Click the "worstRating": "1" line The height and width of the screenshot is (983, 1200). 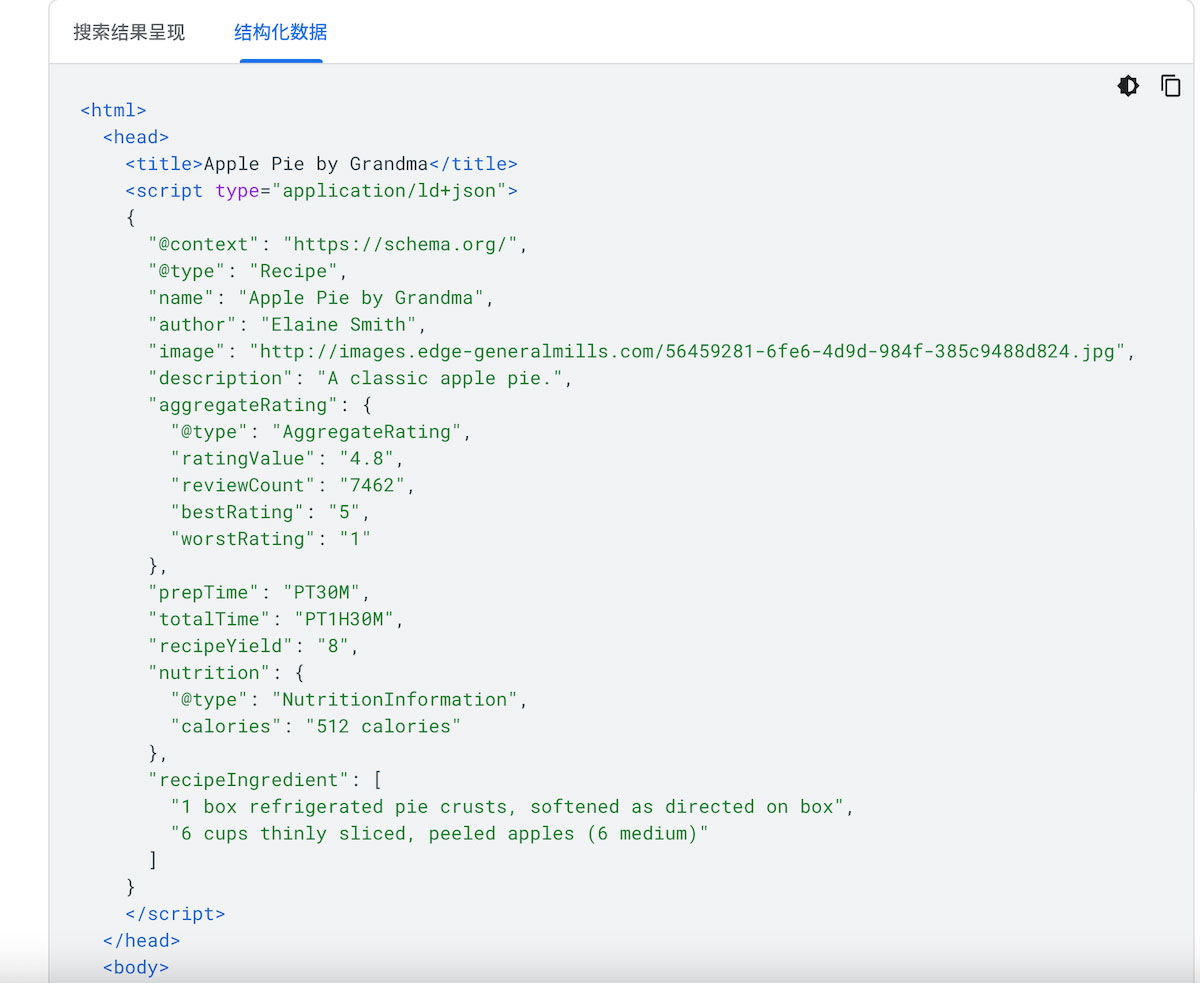coord(271,539)
